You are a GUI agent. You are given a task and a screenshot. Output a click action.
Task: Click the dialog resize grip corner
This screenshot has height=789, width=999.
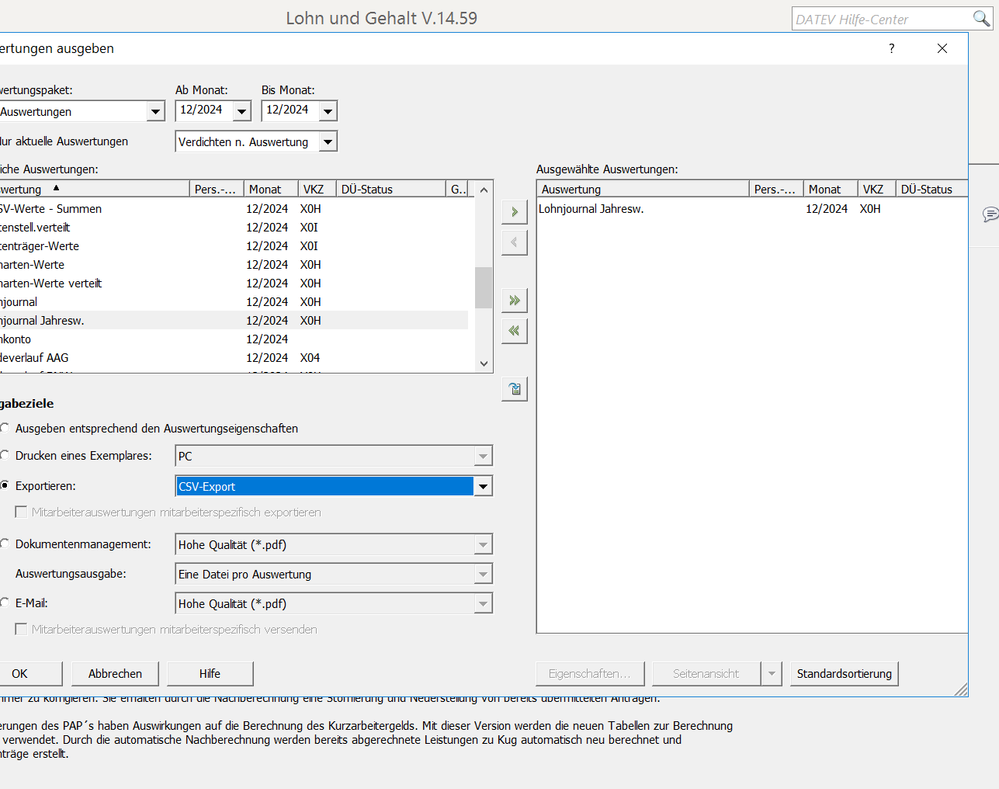[961, 690]
